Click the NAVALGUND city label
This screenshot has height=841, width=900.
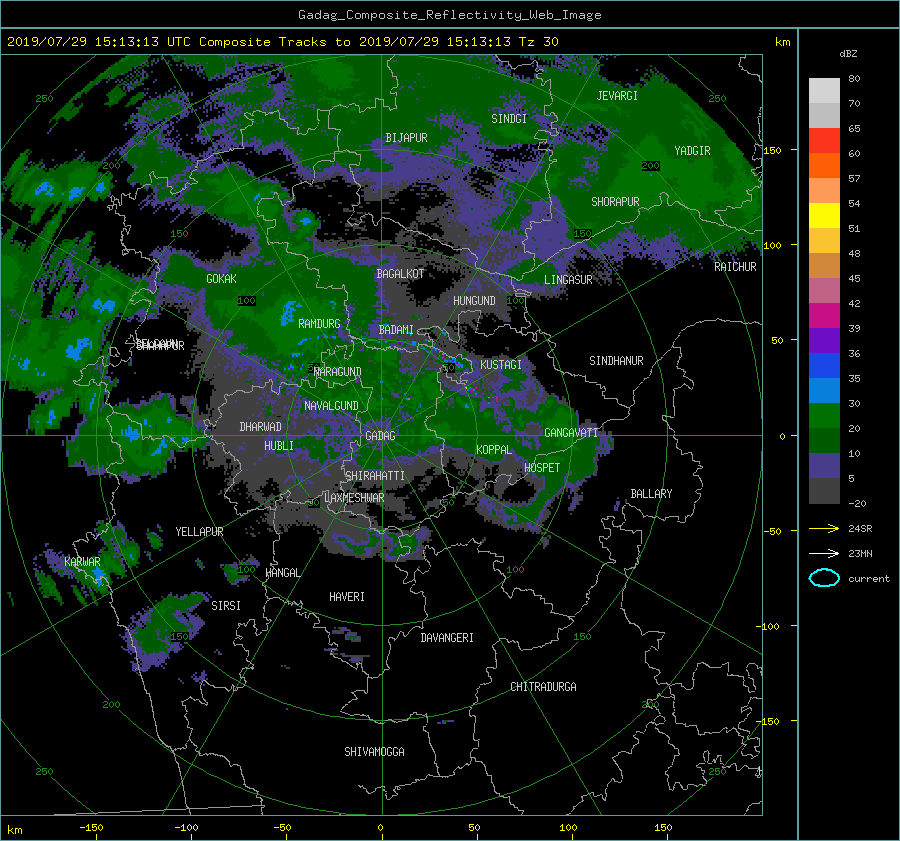331,406
